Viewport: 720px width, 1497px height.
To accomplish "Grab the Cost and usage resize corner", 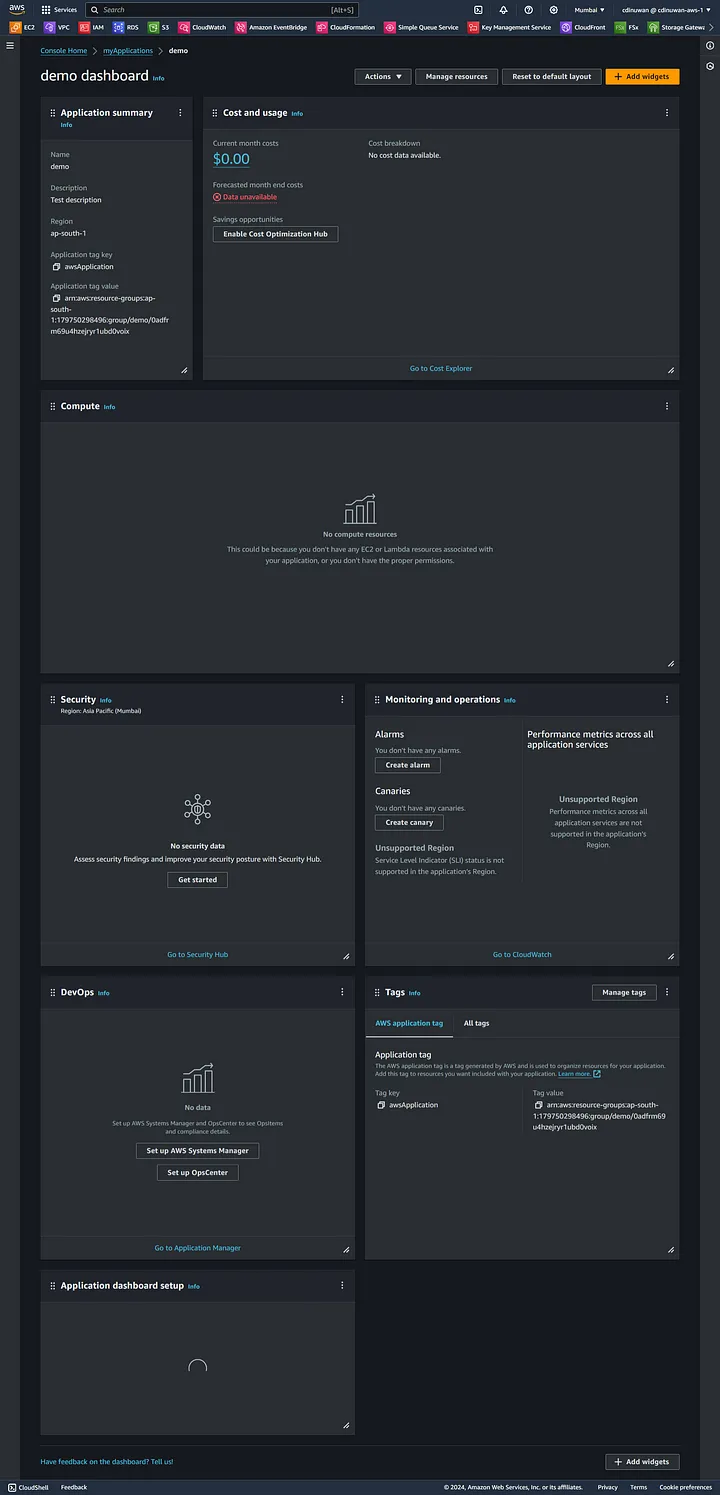I will pyautogui.click(x=671, y=370).
